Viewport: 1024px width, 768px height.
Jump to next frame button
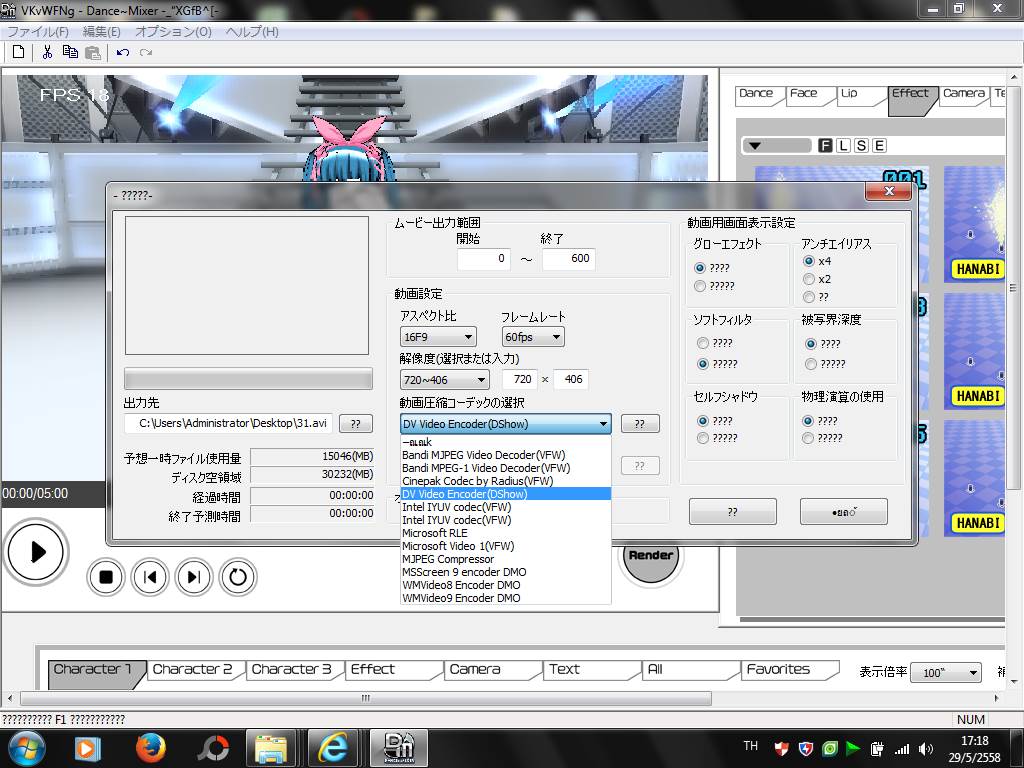pos(194,577)
